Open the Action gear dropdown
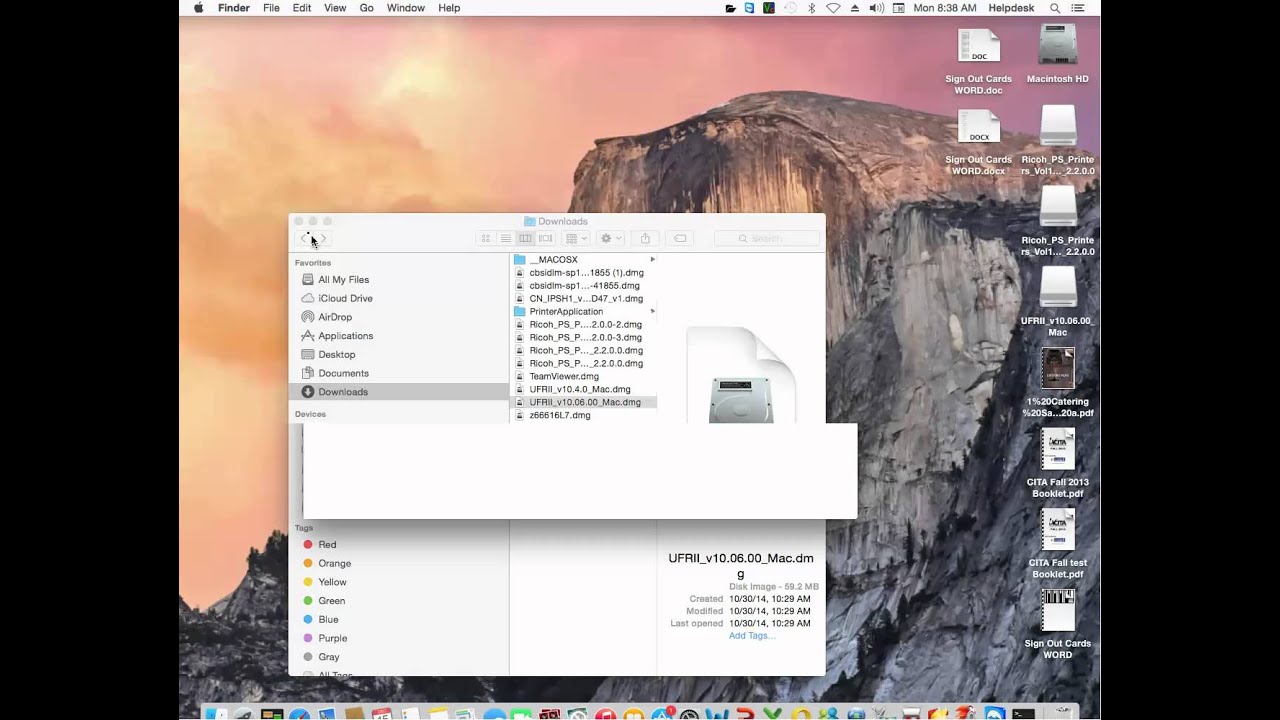This screenshot has width=1280, height=720. click(x=610, y=238)
